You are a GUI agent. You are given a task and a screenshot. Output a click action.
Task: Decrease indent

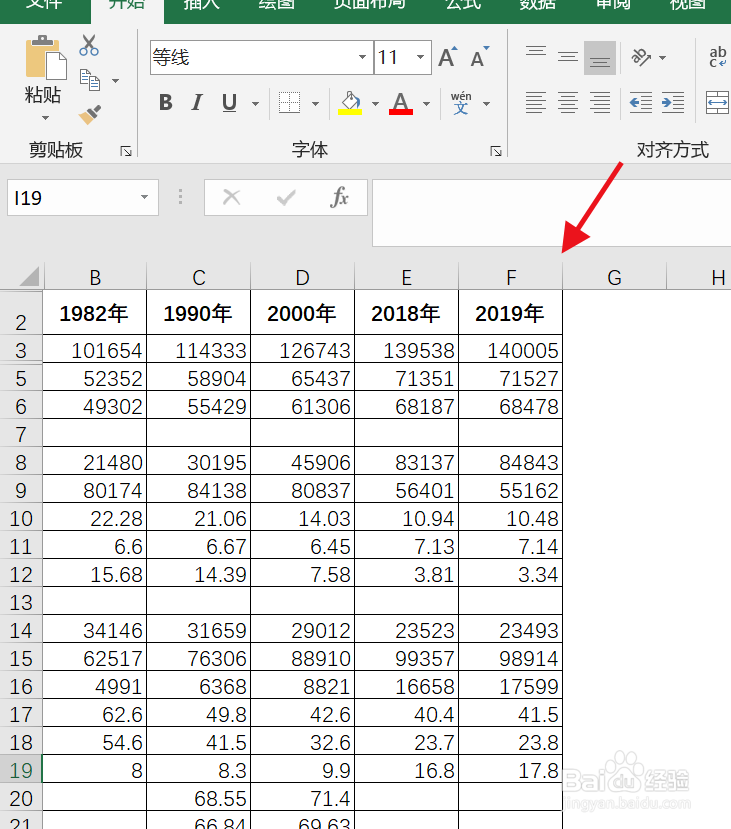tap(641, 103)
